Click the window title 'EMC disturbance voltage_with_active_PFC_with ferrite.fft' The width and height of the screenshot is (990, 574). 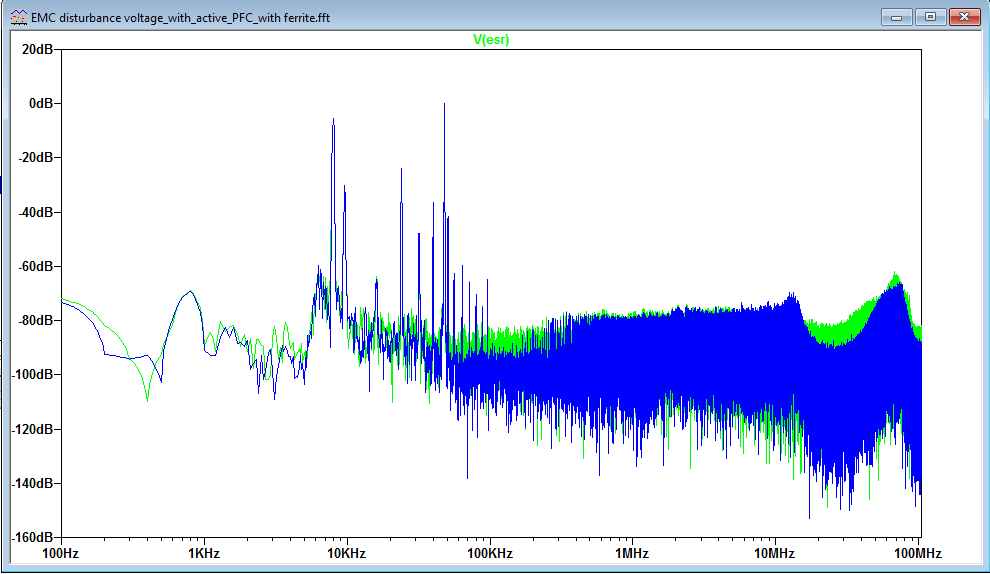pyautogui.click(x=181, y=18)
